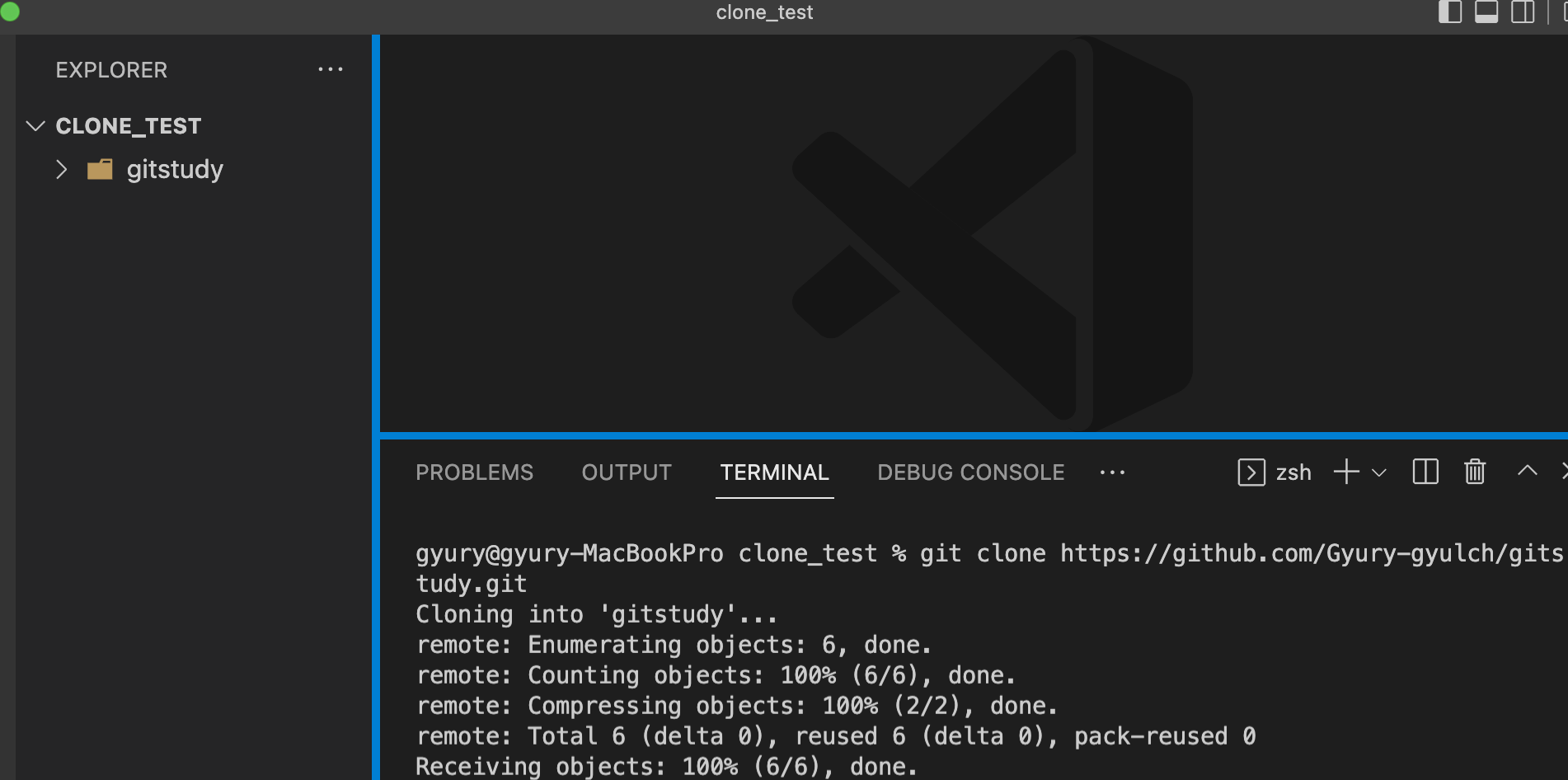1568x780 pixels.
Task: Open additional panel views ellipsis
Action: click(1112, 472)
